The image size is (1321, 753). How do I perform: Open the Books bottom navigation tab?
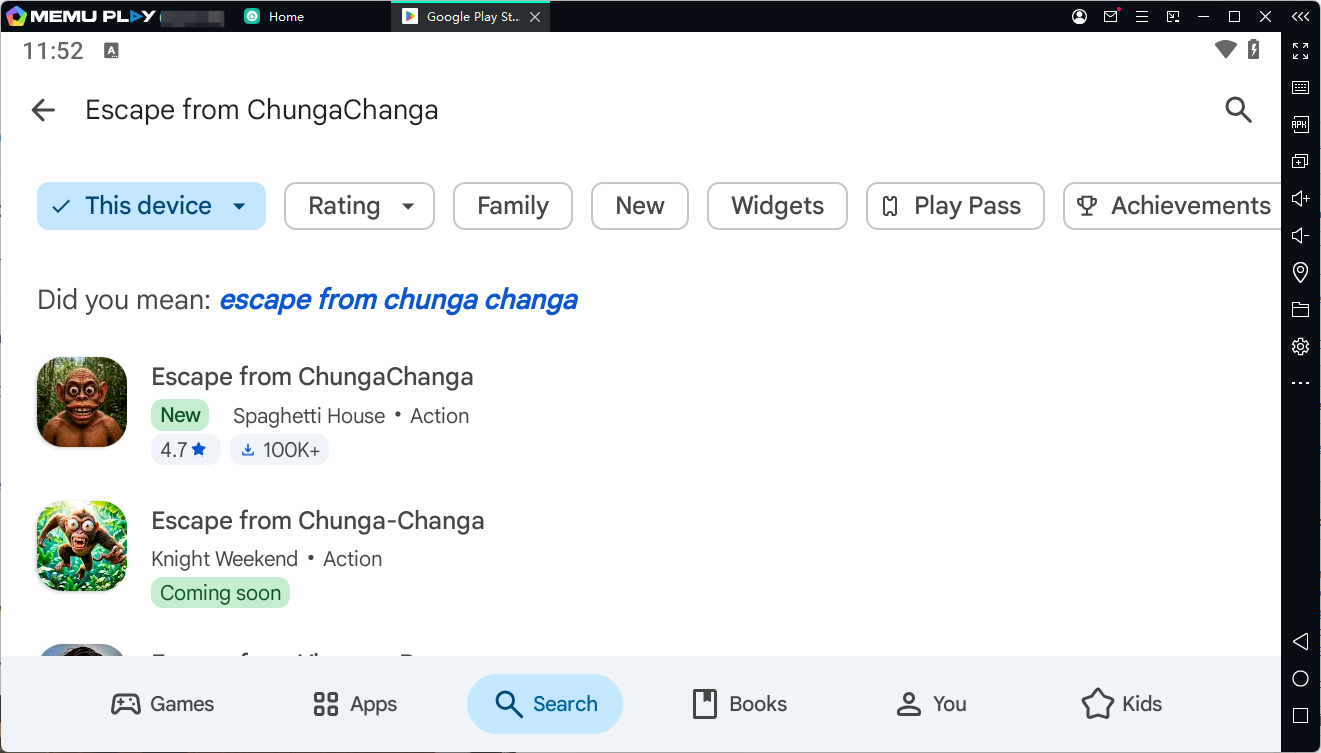pos(739,704)
